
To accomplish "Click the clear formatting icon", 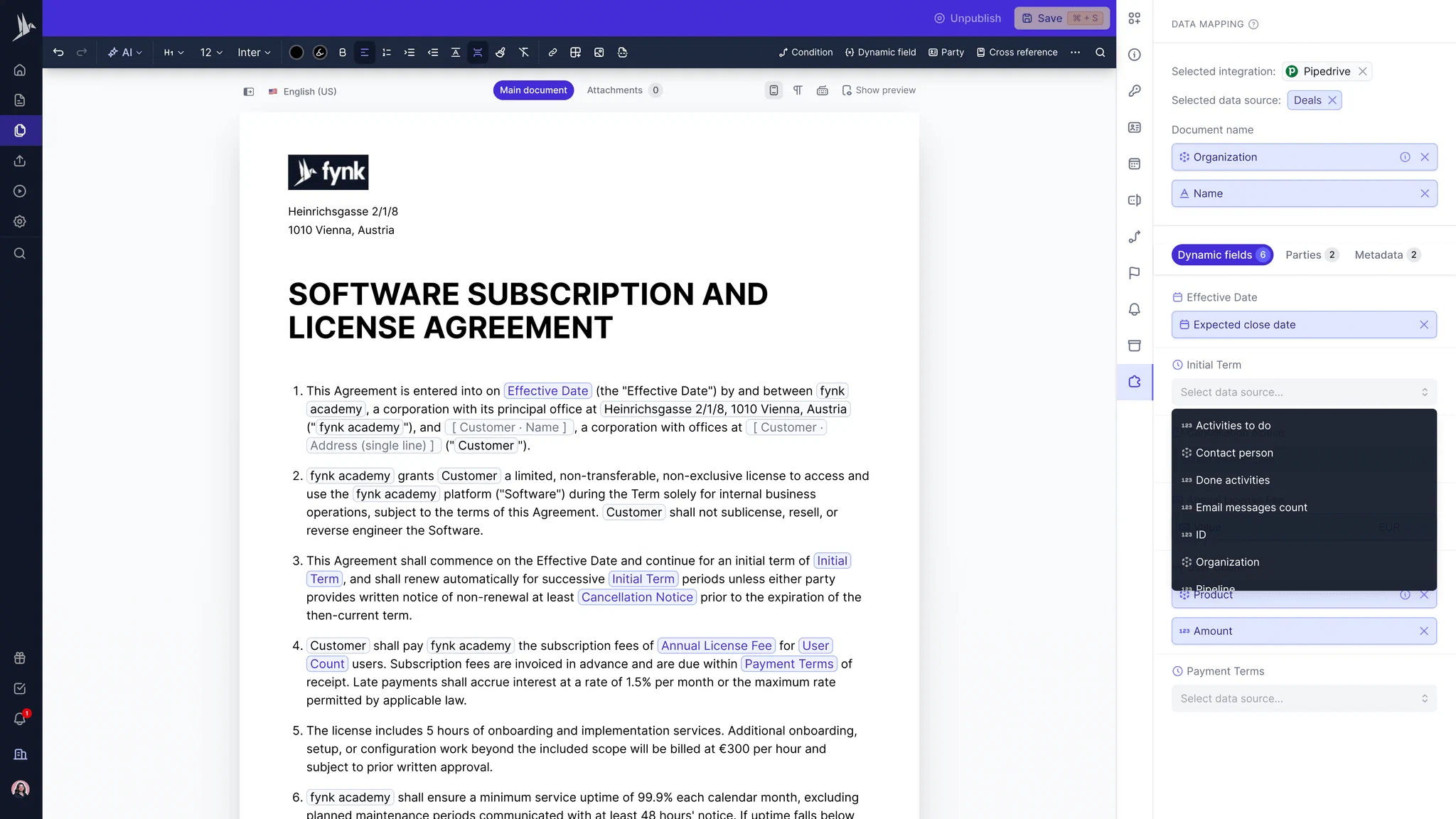I will (x=524, y=53).
